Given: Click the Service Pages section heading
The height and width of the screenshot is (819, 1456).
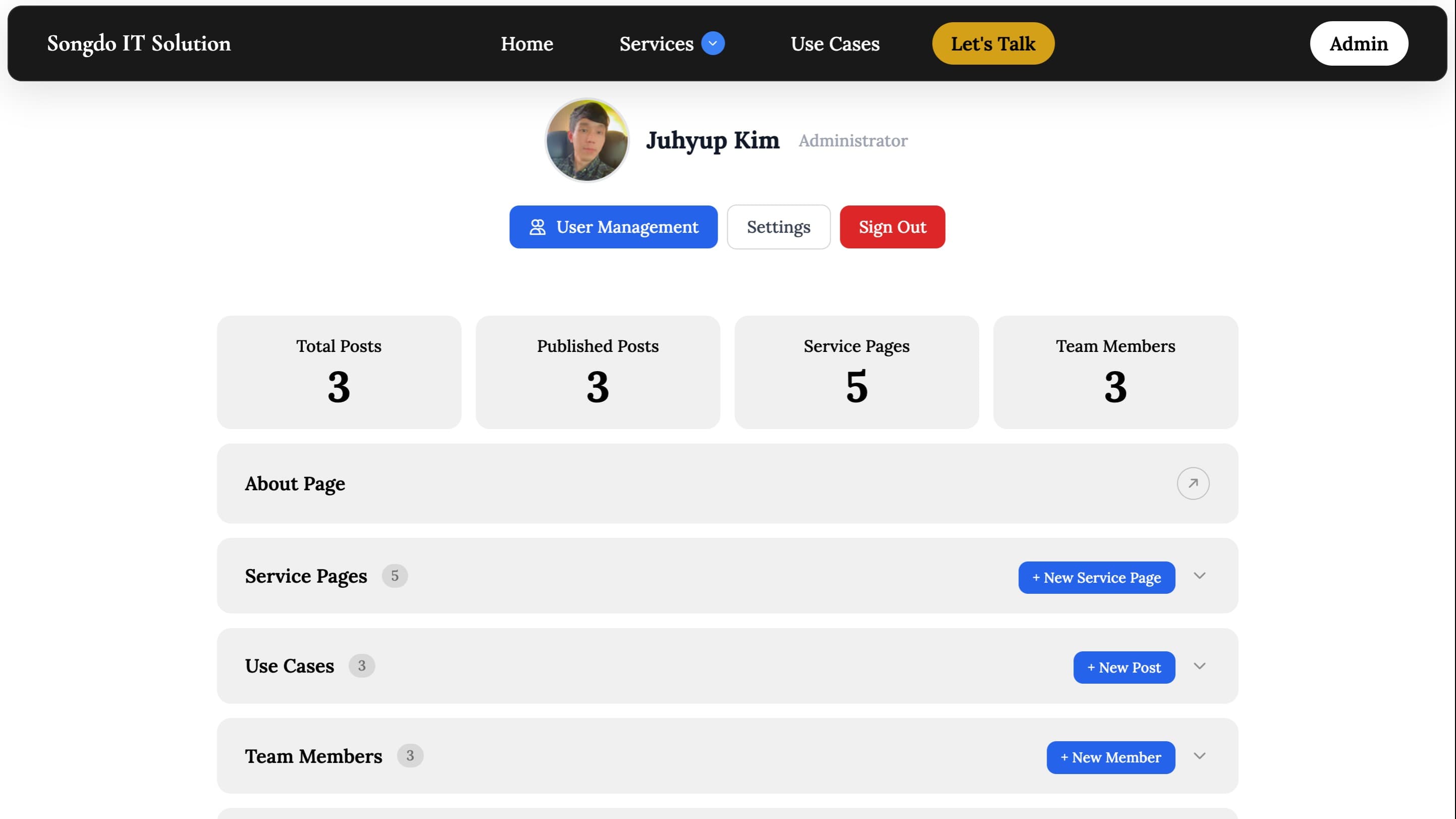Looking at the screenshot, I should pyautogui.click(x=306, y=576).
